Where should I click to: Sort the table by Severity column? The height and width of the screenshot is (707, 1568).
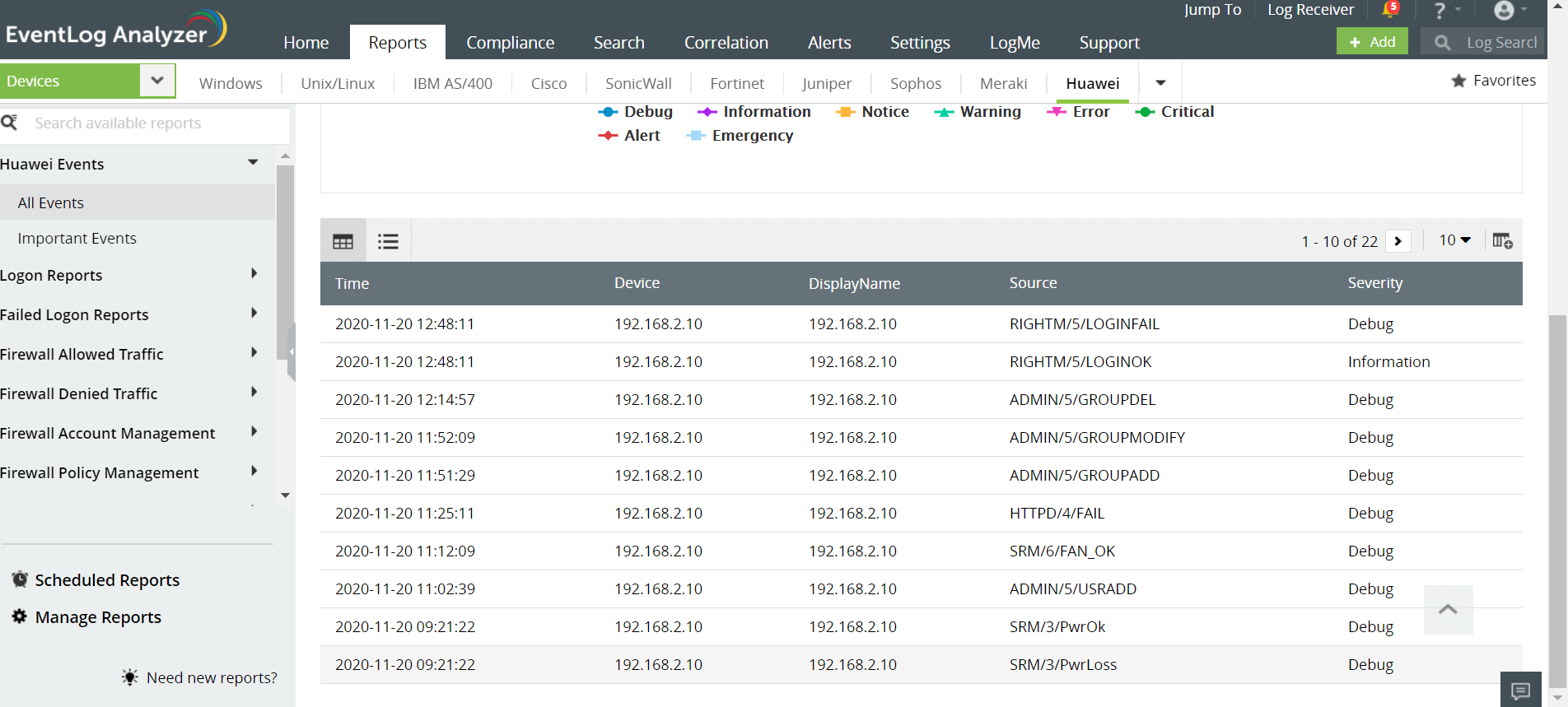click(x=1375, y=282)
